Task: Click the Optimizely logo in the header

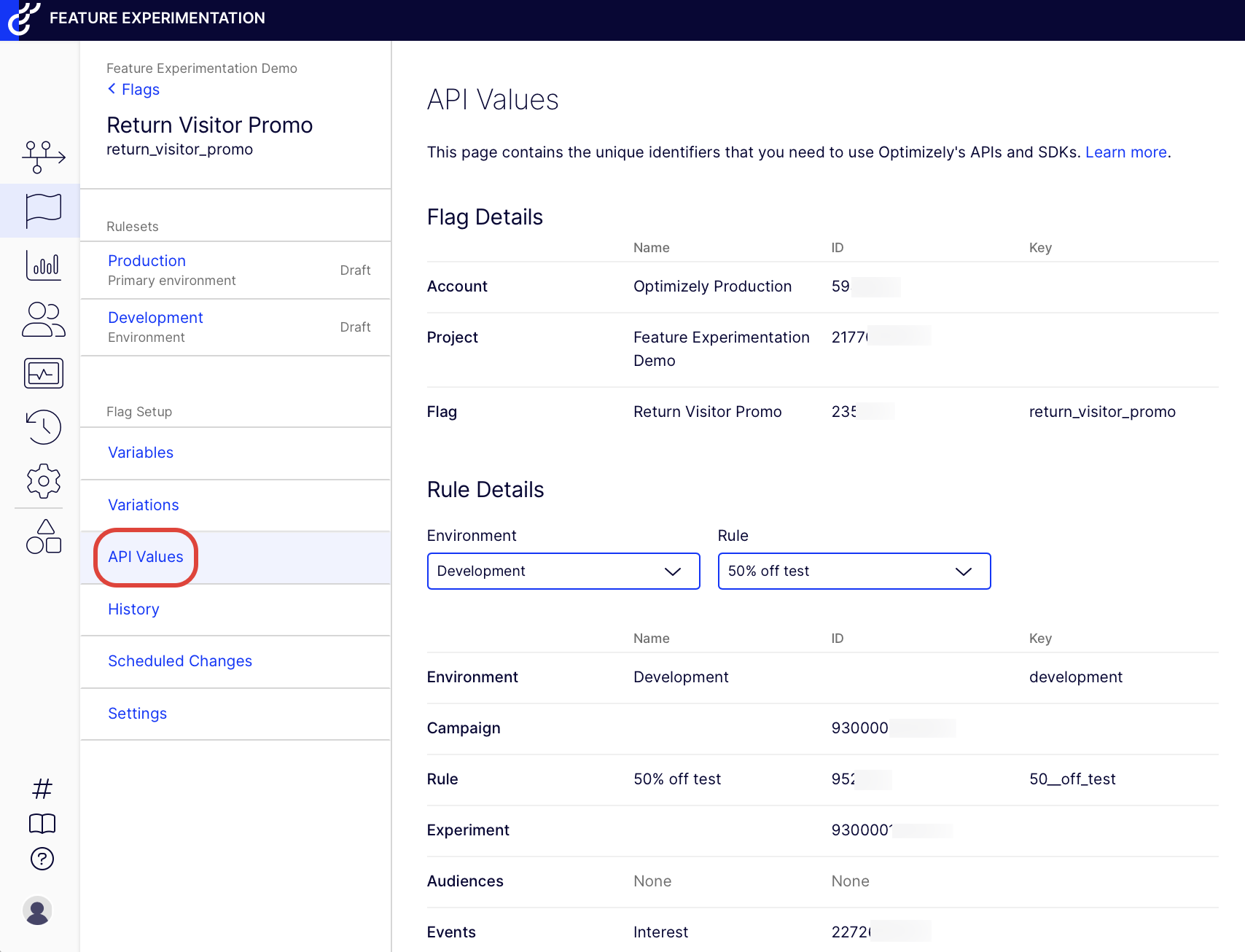Action: pos(23,18)
